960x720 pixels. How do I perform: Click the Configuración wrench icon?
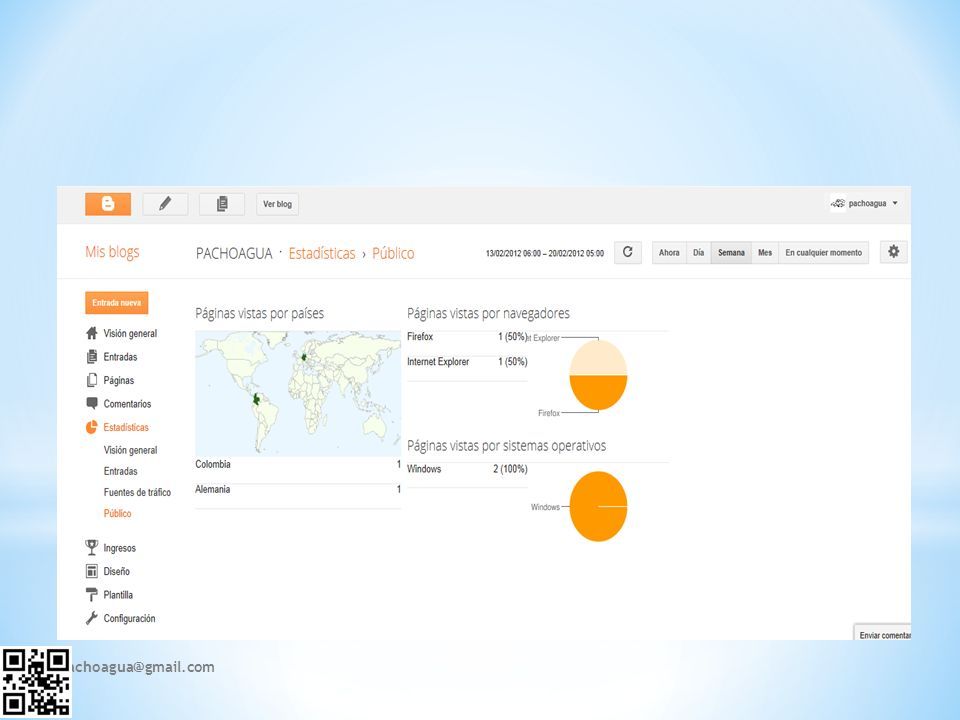tap(92, 618)
